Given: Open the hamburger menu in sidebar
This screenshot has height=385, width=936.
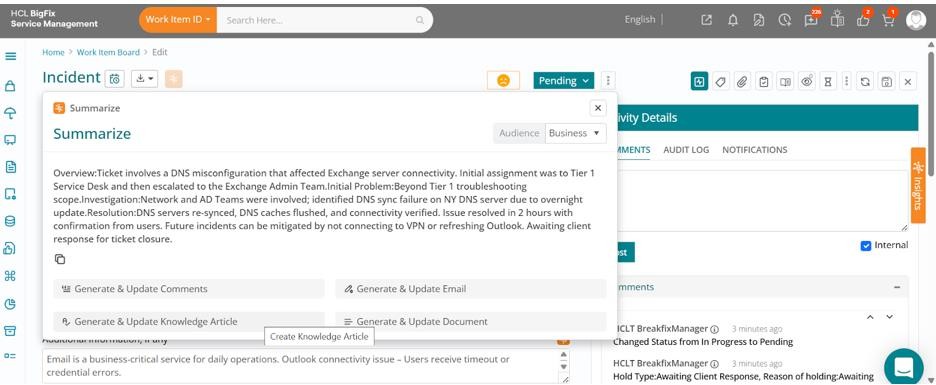Looking at the screenshot, I should [10, 57].
